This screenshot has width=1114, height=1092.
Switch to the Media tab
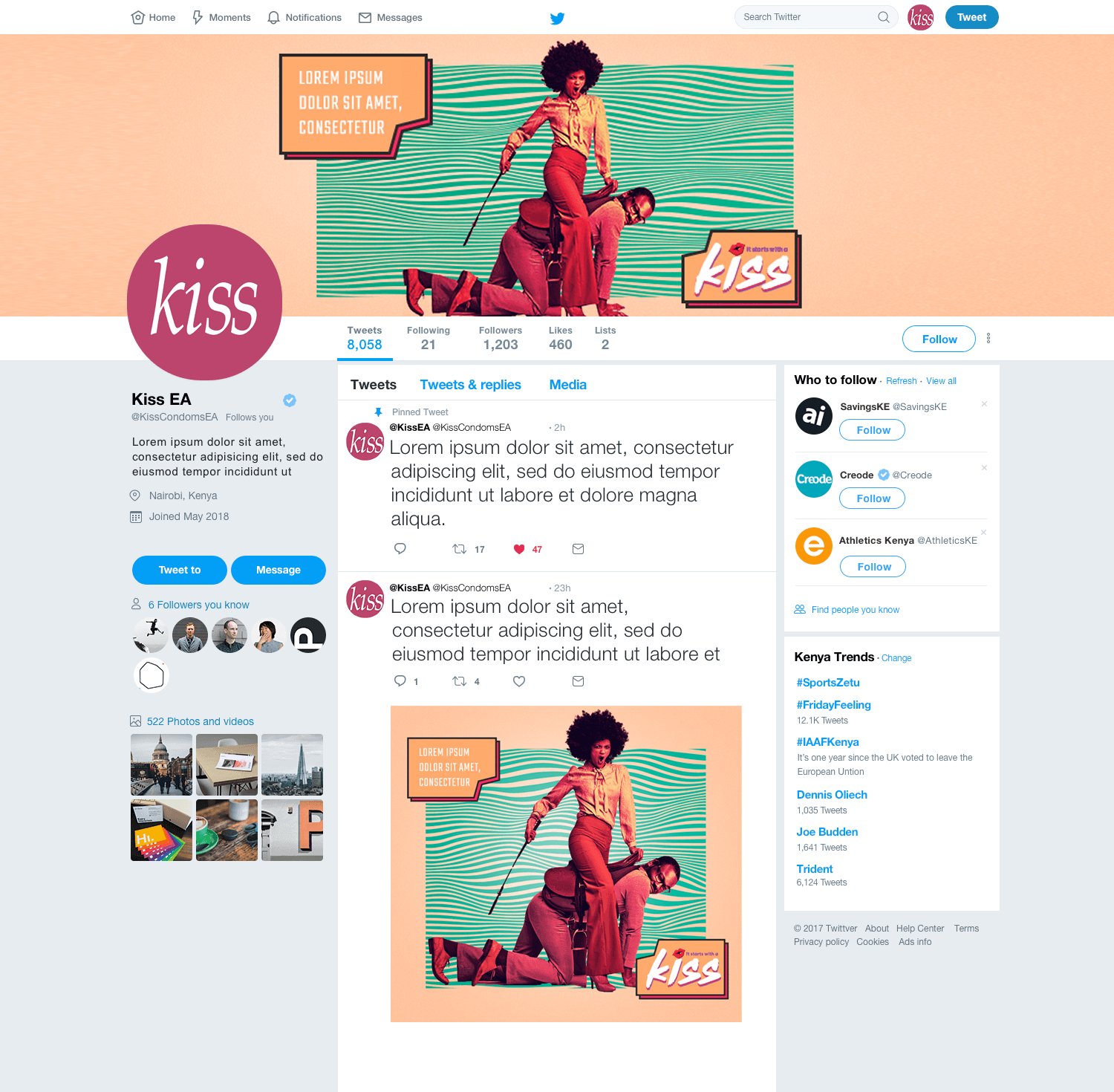(x=567, y=385)
